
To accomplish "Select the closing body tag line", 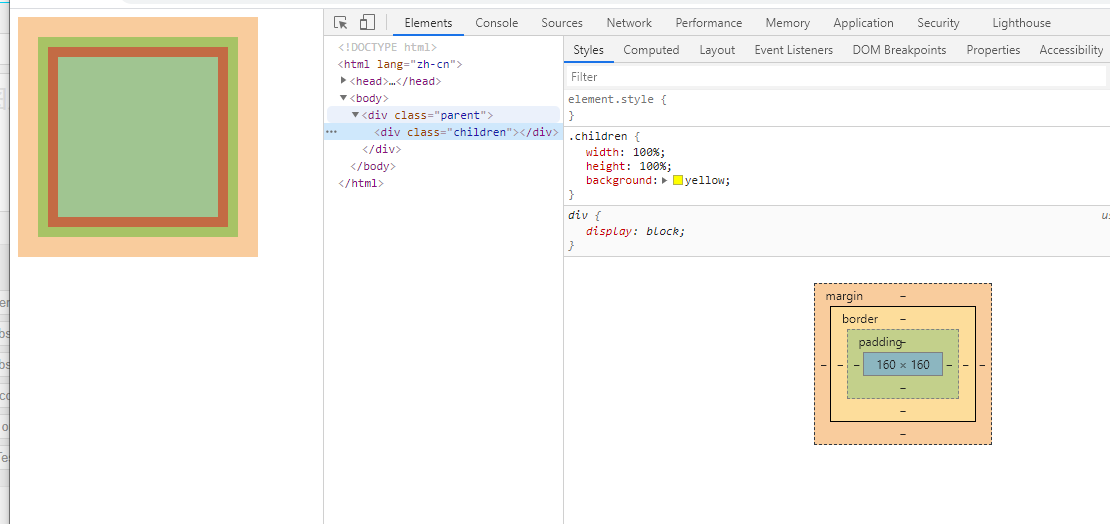I will point(373,166).
